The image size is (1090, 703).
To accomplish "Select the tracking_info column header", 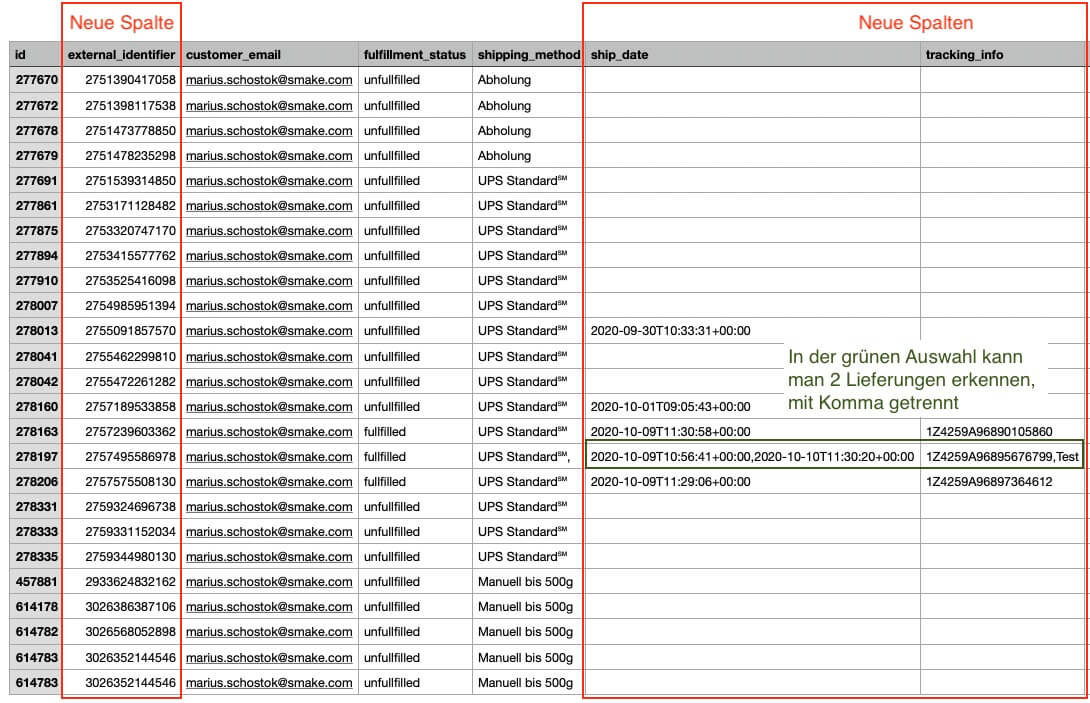I will [1004, 55].
